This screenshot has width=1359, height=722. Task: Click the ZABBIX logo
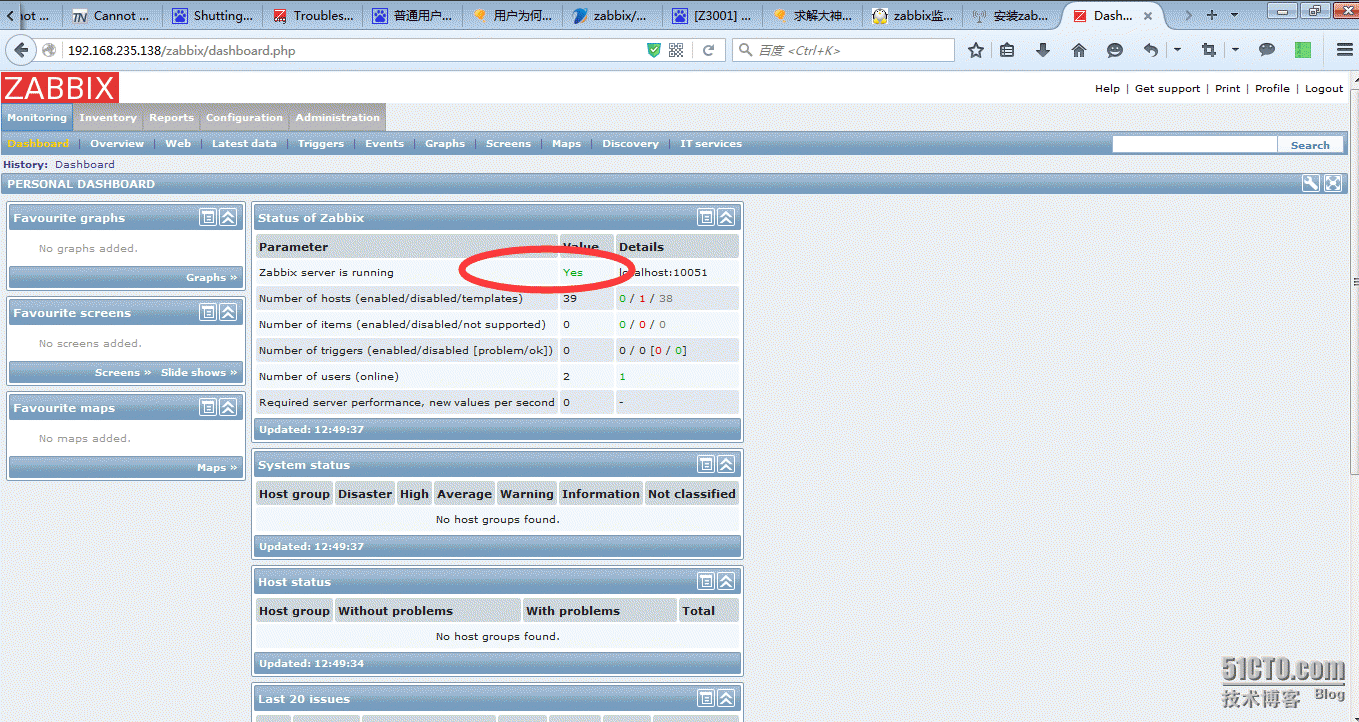pos(60,88)
